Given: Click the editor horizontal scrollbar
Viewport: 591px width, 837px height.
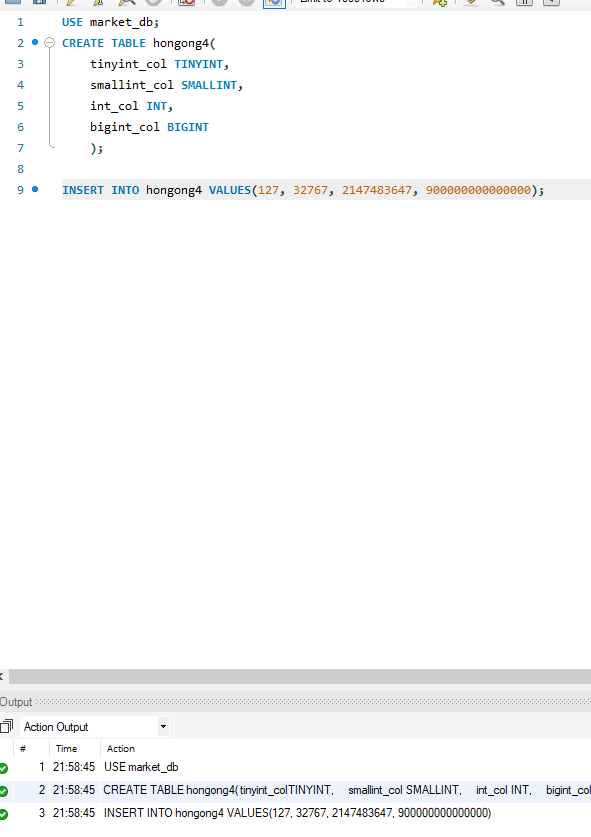Looking at the screenshot, I should [300, 676].
